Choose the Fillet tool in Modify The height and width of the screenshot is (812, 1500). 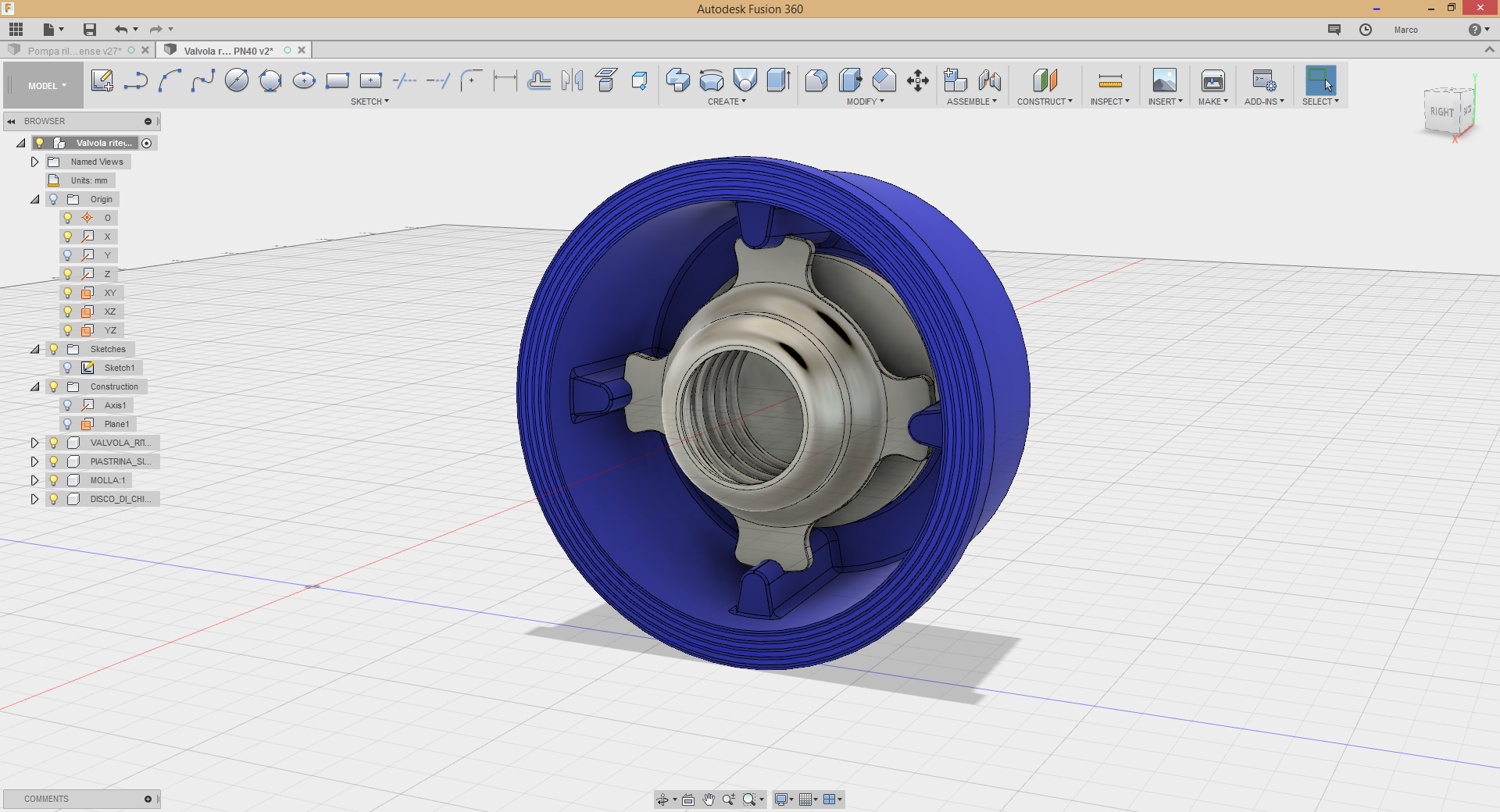816,80
